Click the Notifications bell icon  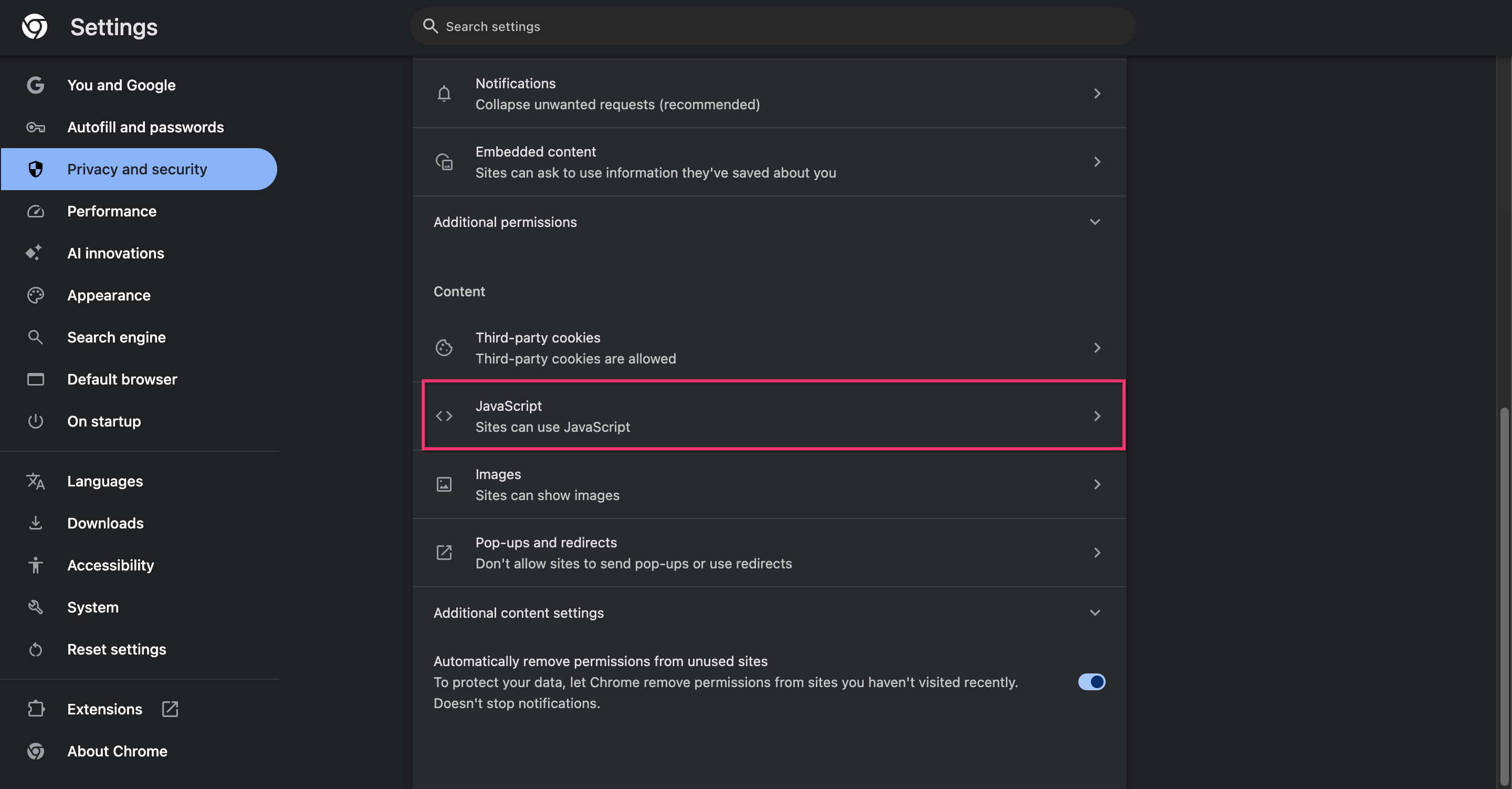pyautogui.click(x=444, y=94)
